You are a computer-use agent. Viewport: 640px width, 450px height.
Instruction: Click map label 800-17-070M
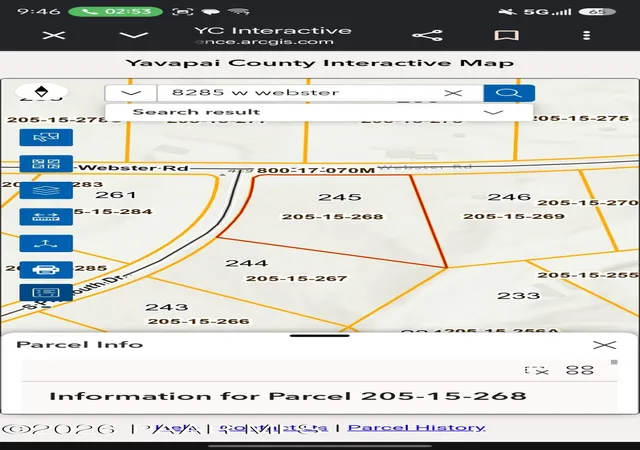click(316, 170)
